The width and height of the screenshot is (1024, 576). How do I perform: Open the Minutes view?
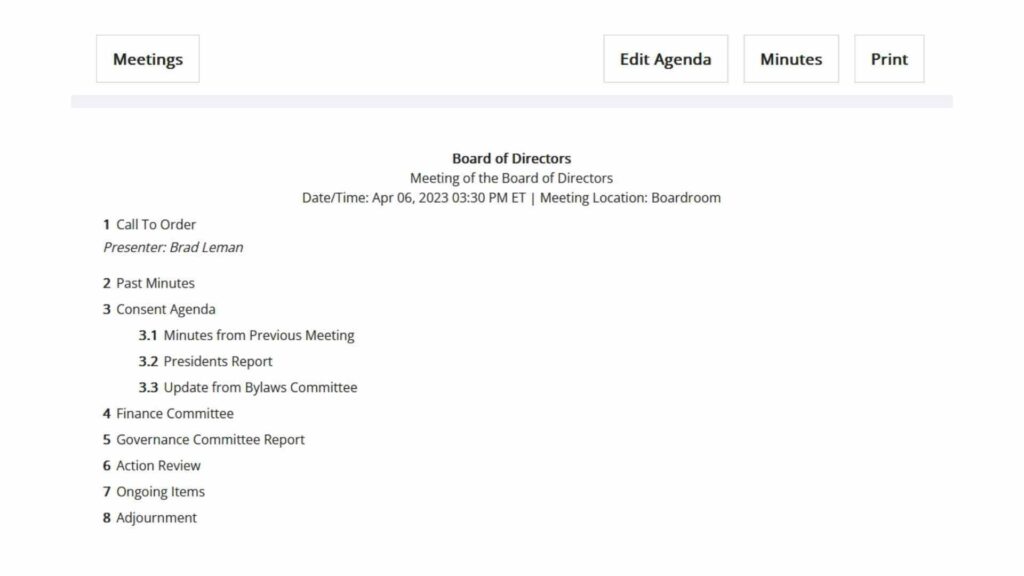click(x=790, y=59)
